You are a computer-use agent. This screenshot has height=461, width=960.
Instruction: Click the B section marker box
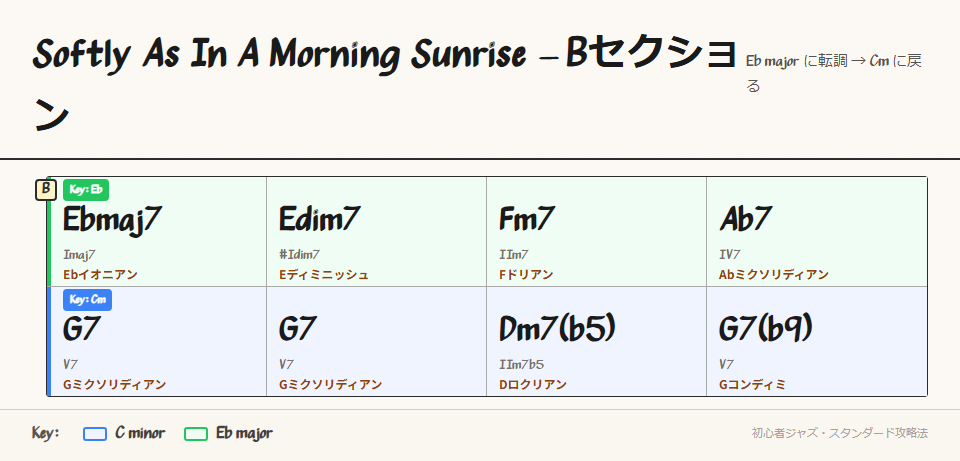45,189
